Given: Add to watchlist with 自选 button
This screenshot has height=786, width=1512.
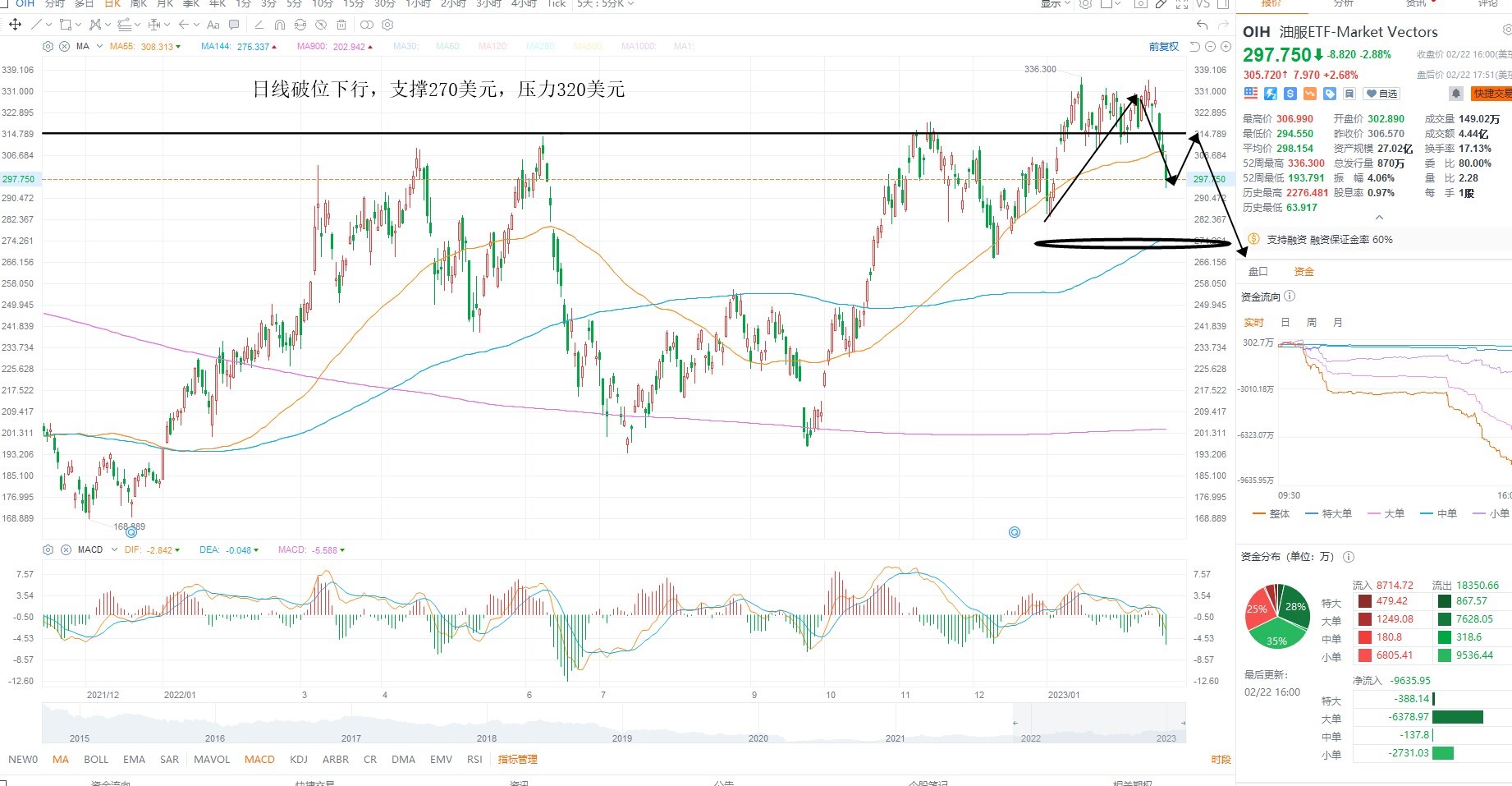Looking at the screenshot, I should click(1381, 94).
